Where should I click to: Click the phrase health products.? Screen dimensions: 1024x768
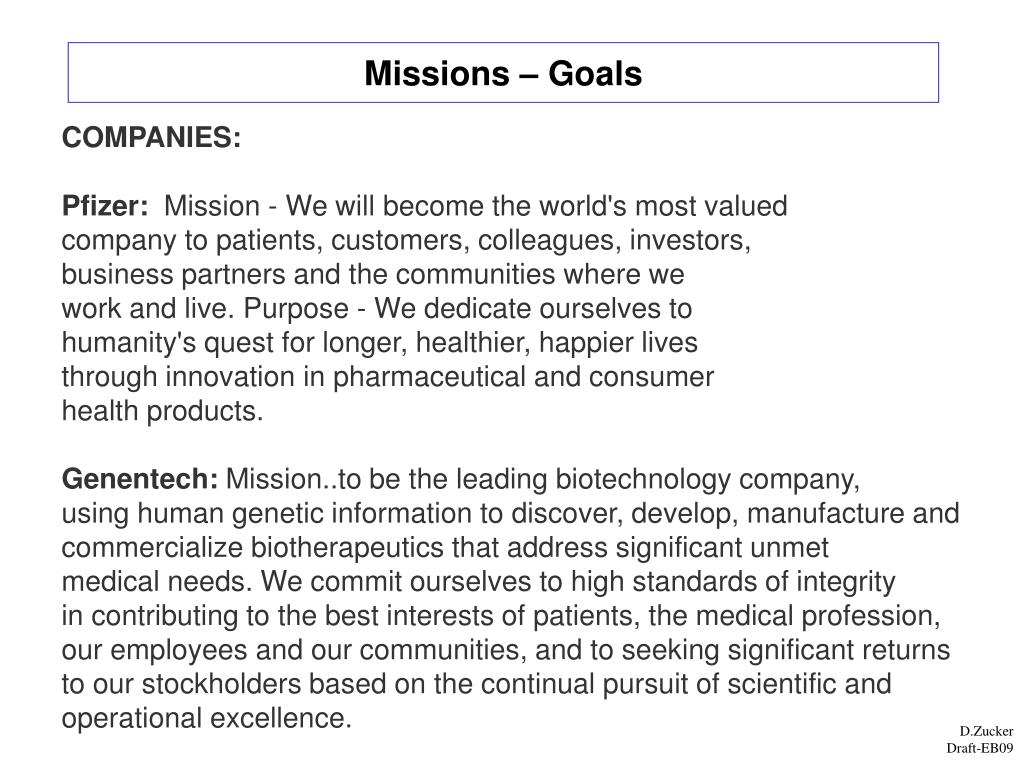pyautogui.click(x=162, y=411)
